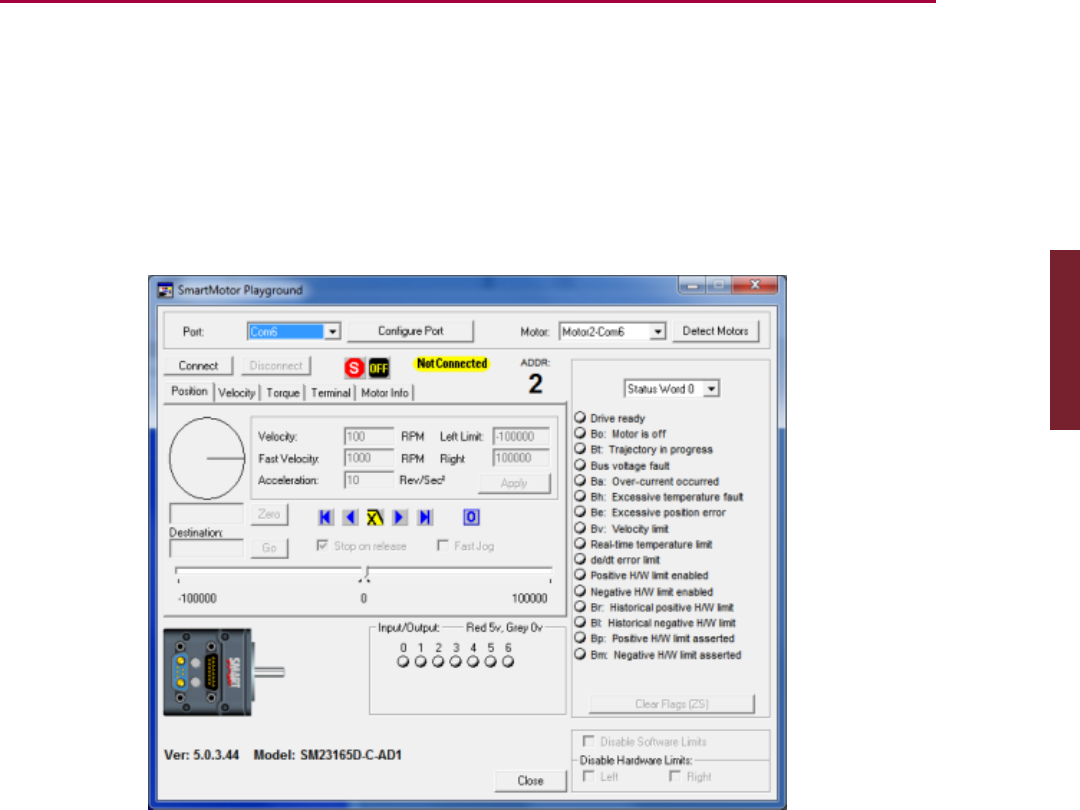Click Real-time temperature limit indicator
Viewport: 1080px width, 810px height.
point(580,543)
